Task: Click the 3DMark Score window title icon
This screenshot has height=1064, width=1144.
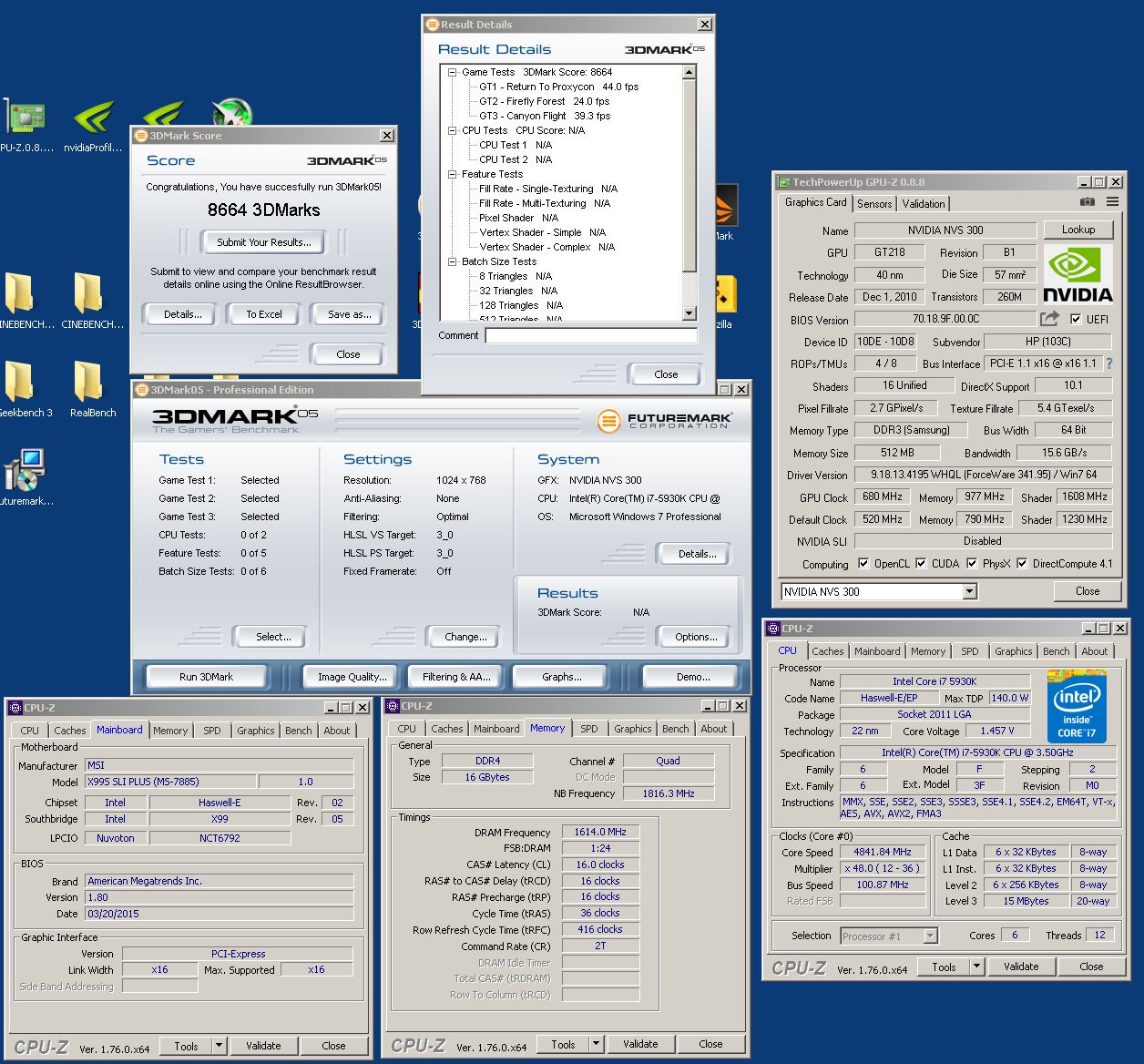Action: pos(141,136)
